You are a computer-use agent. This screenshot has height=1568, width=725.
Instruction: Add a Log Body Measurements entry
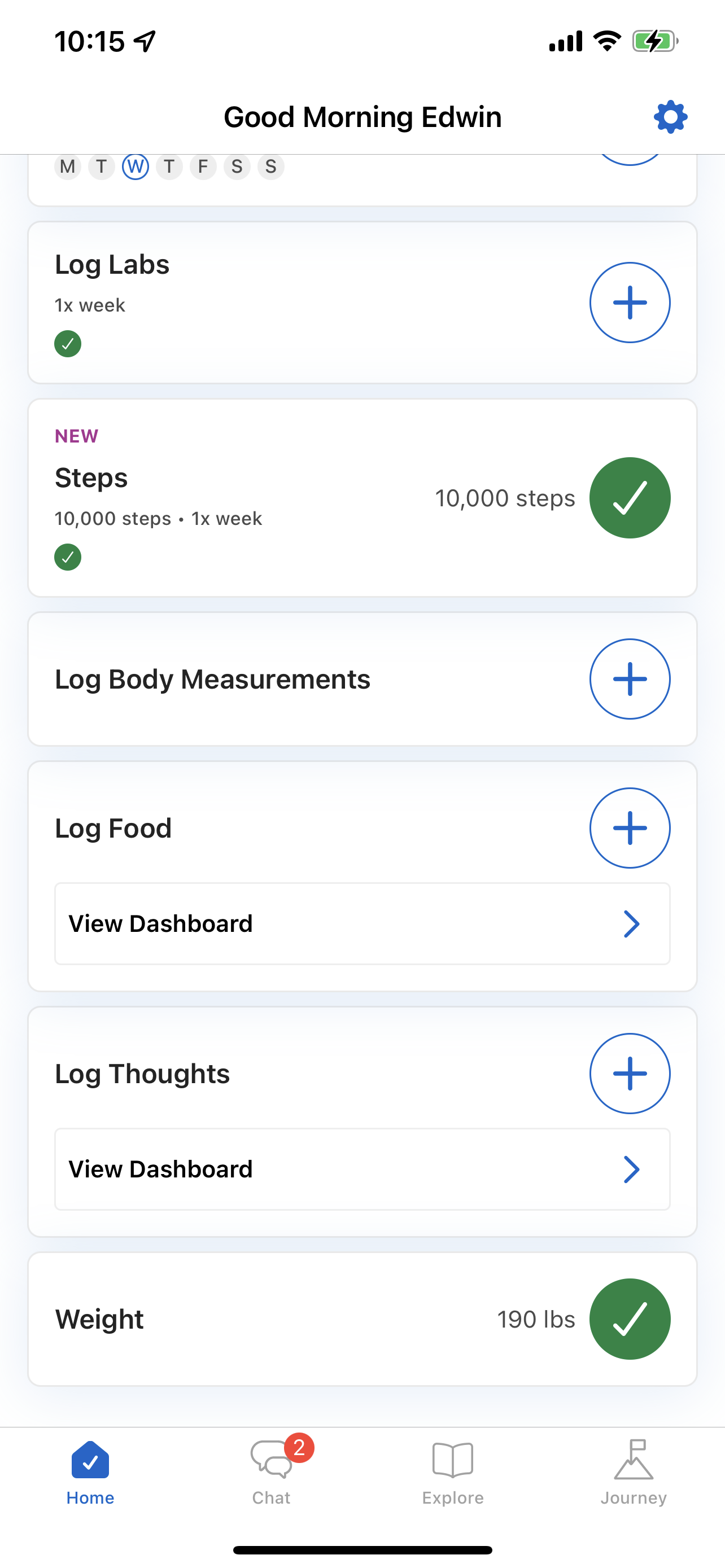[630, 678]
